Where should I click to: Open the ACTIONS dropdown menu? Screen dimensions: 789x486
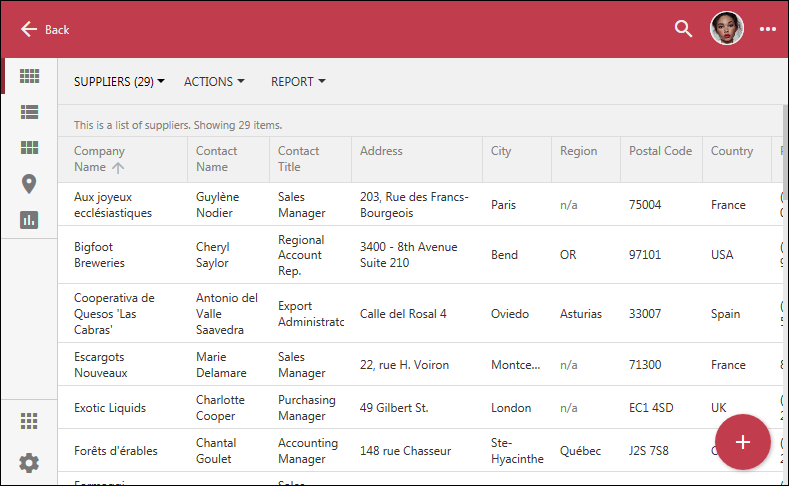[214, 82]
